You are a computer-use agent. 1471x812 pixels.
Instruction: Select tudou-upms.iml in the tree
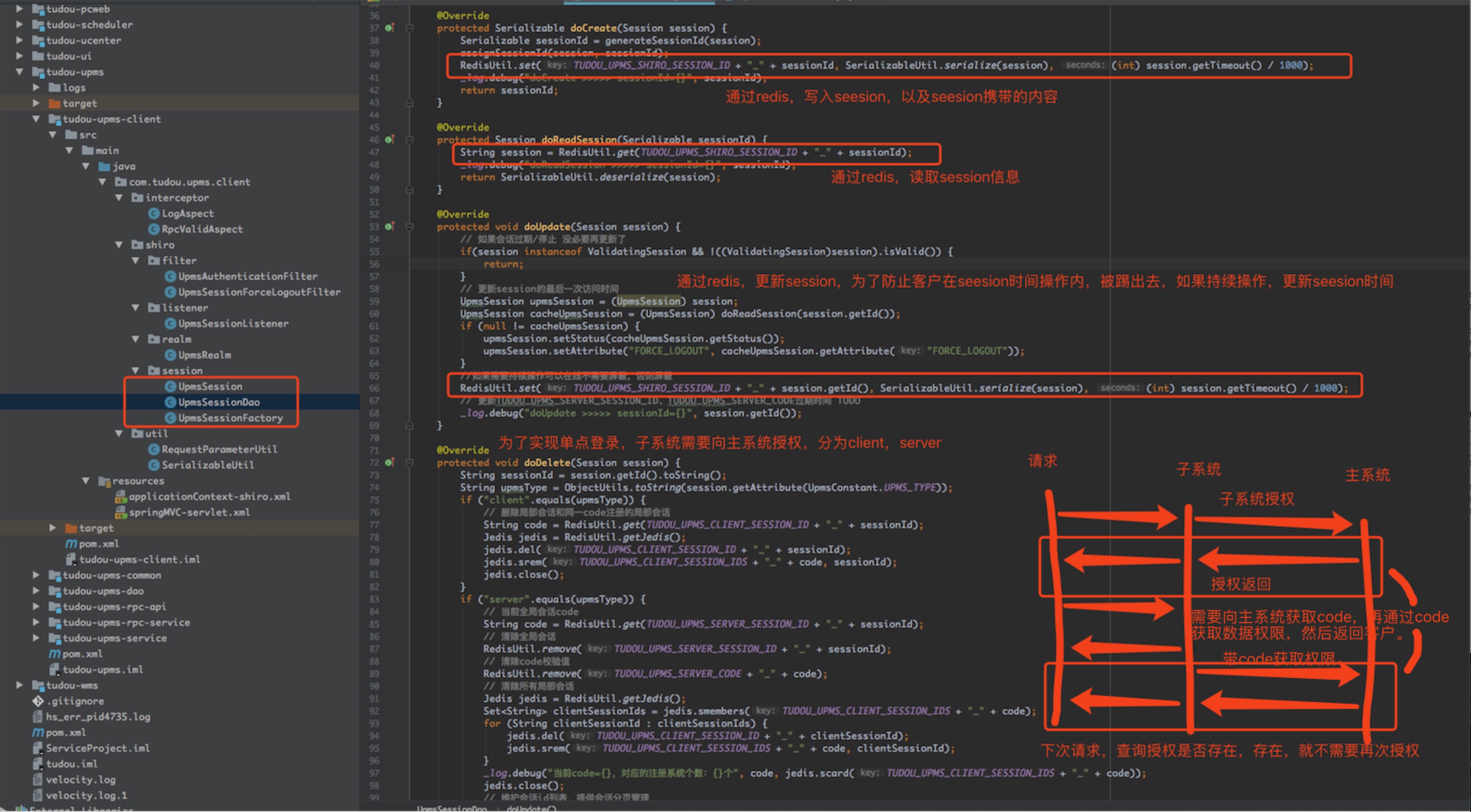pyautogui.click(x=179, y=669)
